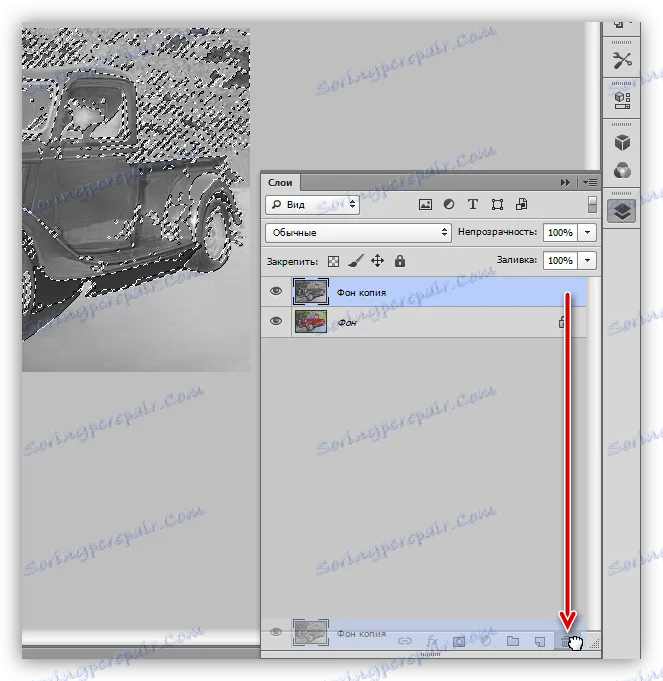
Task: Delete layer trash can icon
Action: pyautogui.click(x=564, y=641)
